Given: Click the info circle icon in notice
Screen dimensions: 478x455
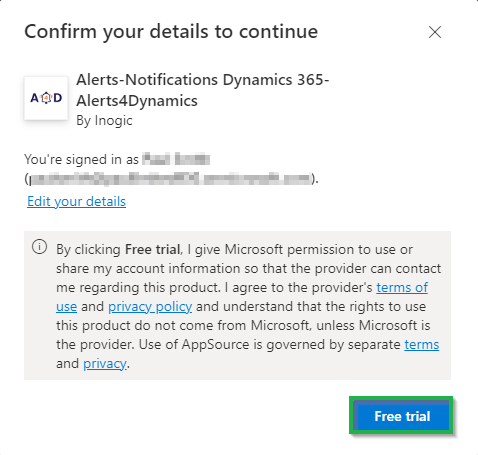Looking at the screenshot, I should (x=39, y=247).
